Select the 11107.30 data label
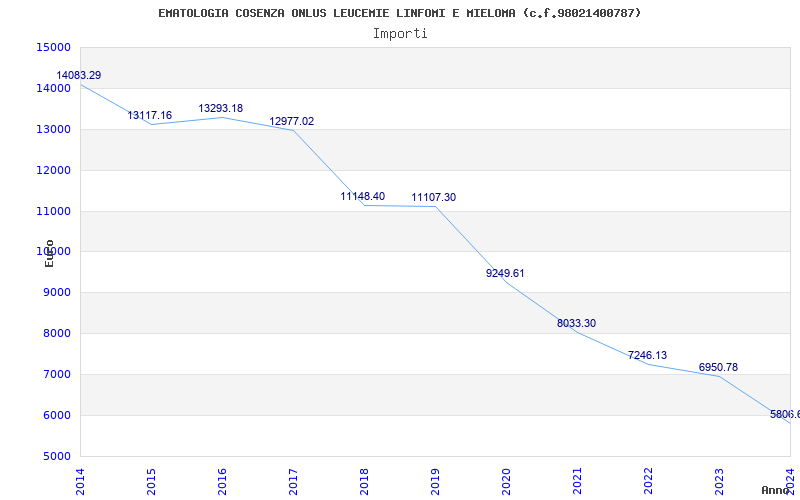The height and width of the screenshot is (500, 800). 434,197
